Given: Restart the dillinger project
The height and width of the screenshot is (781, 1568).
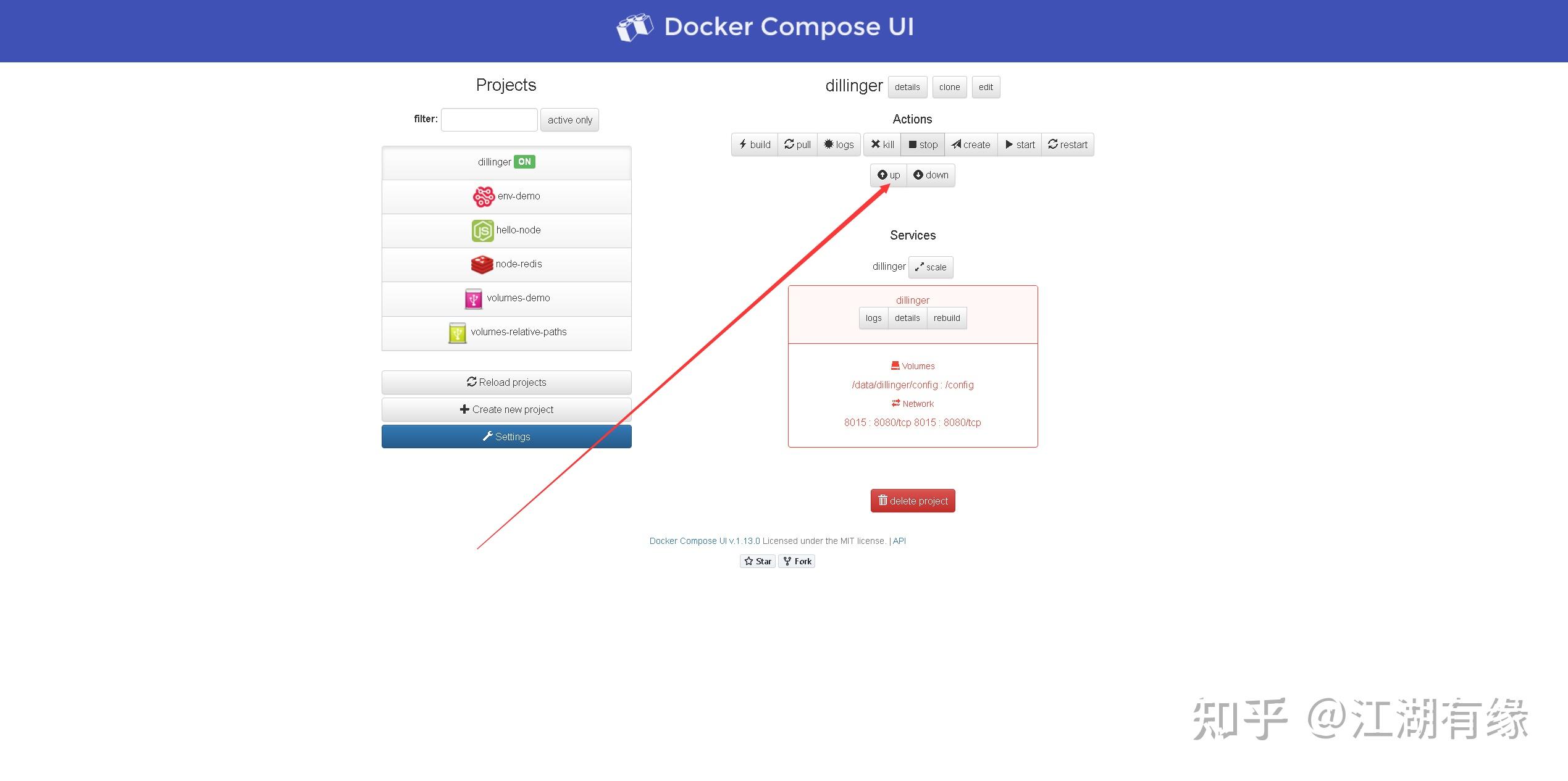Looking at the screenshot, I should pyautogui.click(x=1068, y=144).
